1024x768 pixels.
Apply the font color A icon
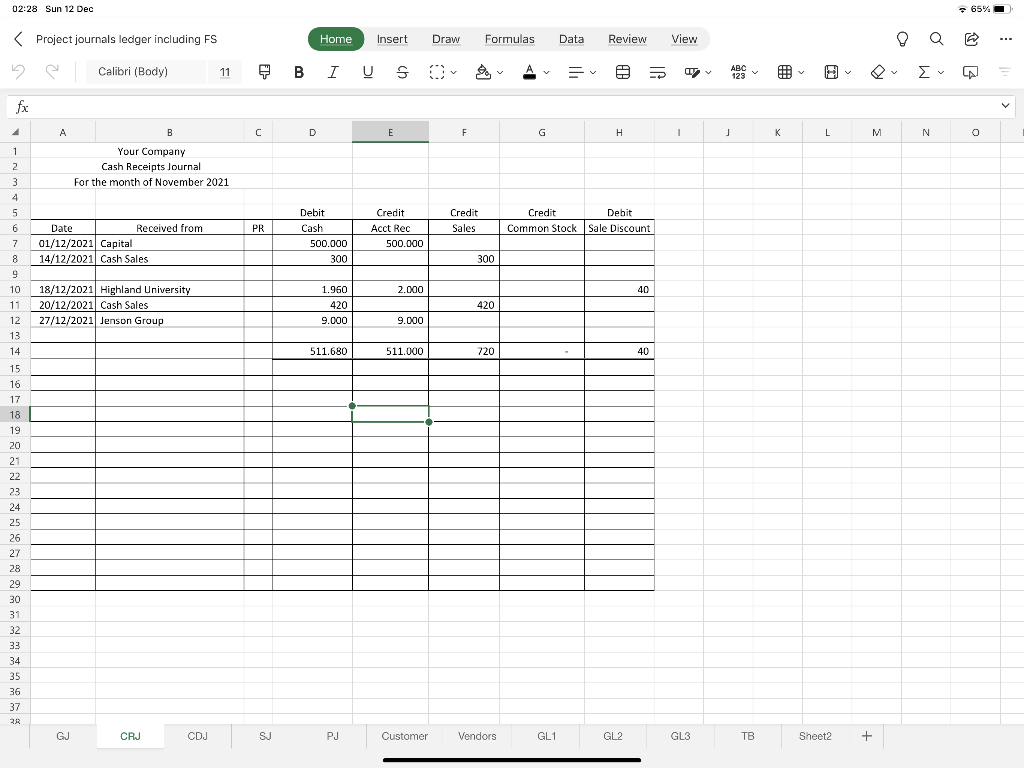pos(530,72)
